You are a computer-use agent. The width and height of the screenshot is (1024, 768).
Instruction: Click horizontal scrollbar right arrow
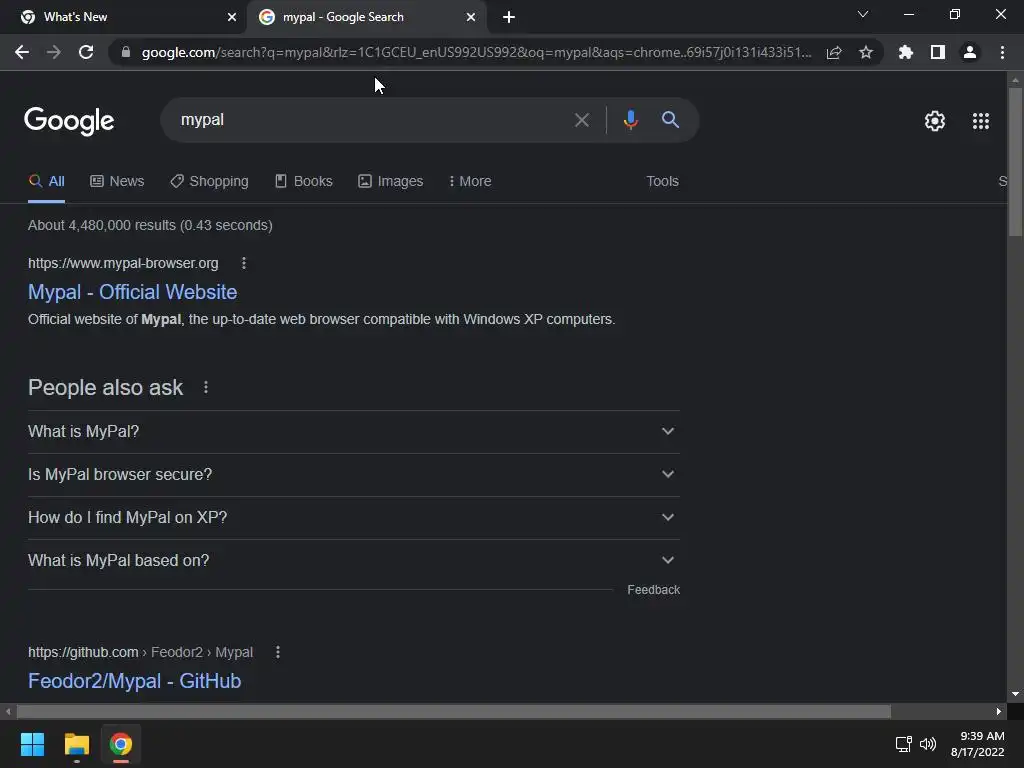(x=999, y=711)
